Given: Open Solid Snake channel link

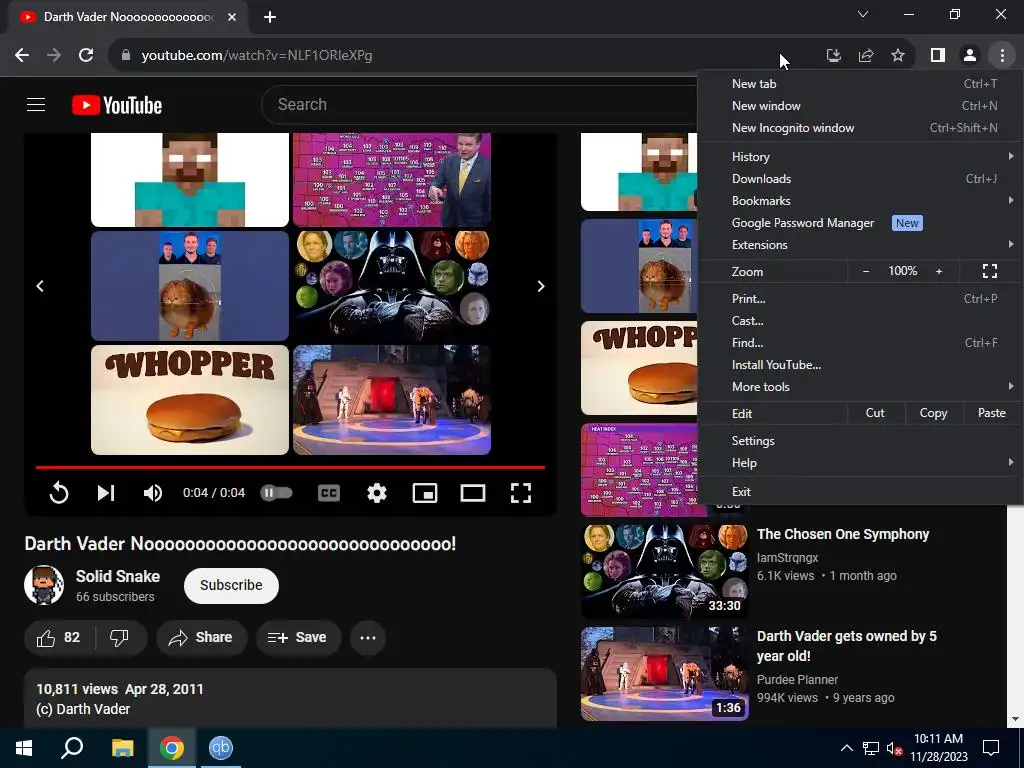Looking at the screenshot, I should coord(118,576).
